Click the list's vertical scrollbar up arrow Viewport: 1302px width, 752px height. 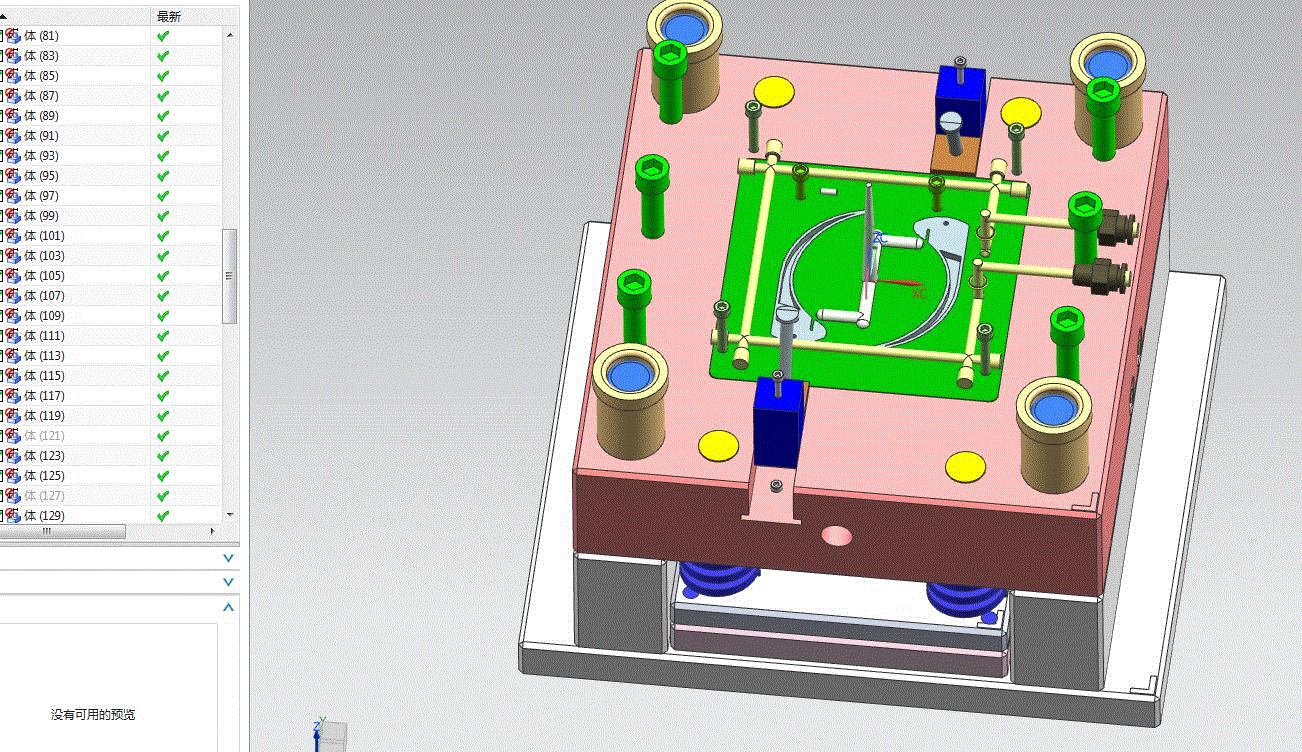230,35
